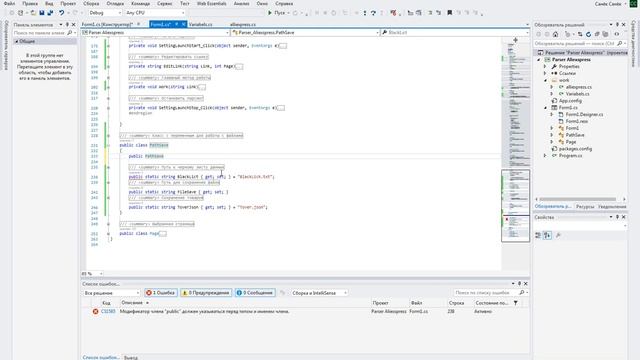640x360 pixels.
Task: Click the Property Pages wrench icon
Action: (558, 235)
